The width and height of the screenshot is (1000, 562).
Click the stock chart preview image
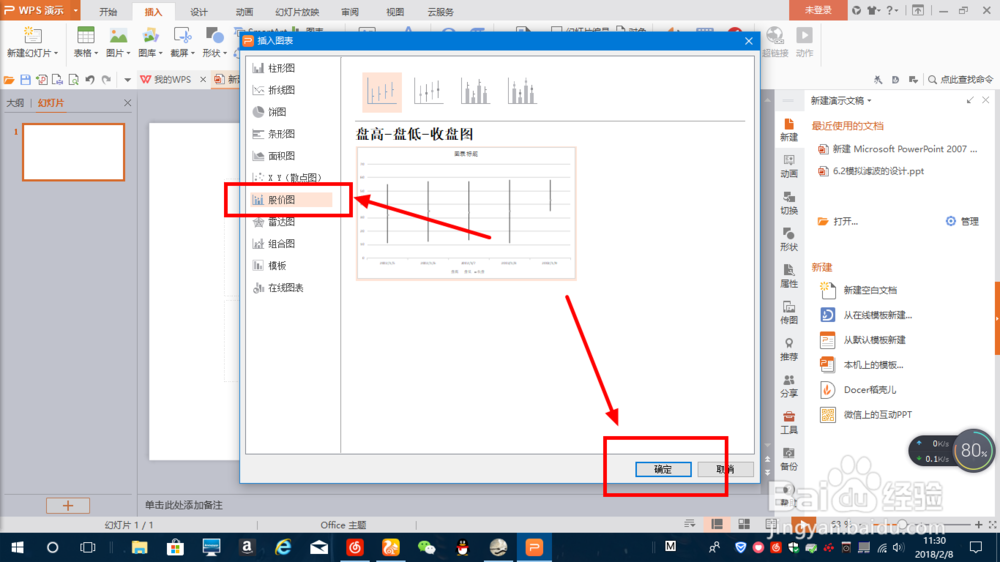pyautogui.click(x=466, y=213)
